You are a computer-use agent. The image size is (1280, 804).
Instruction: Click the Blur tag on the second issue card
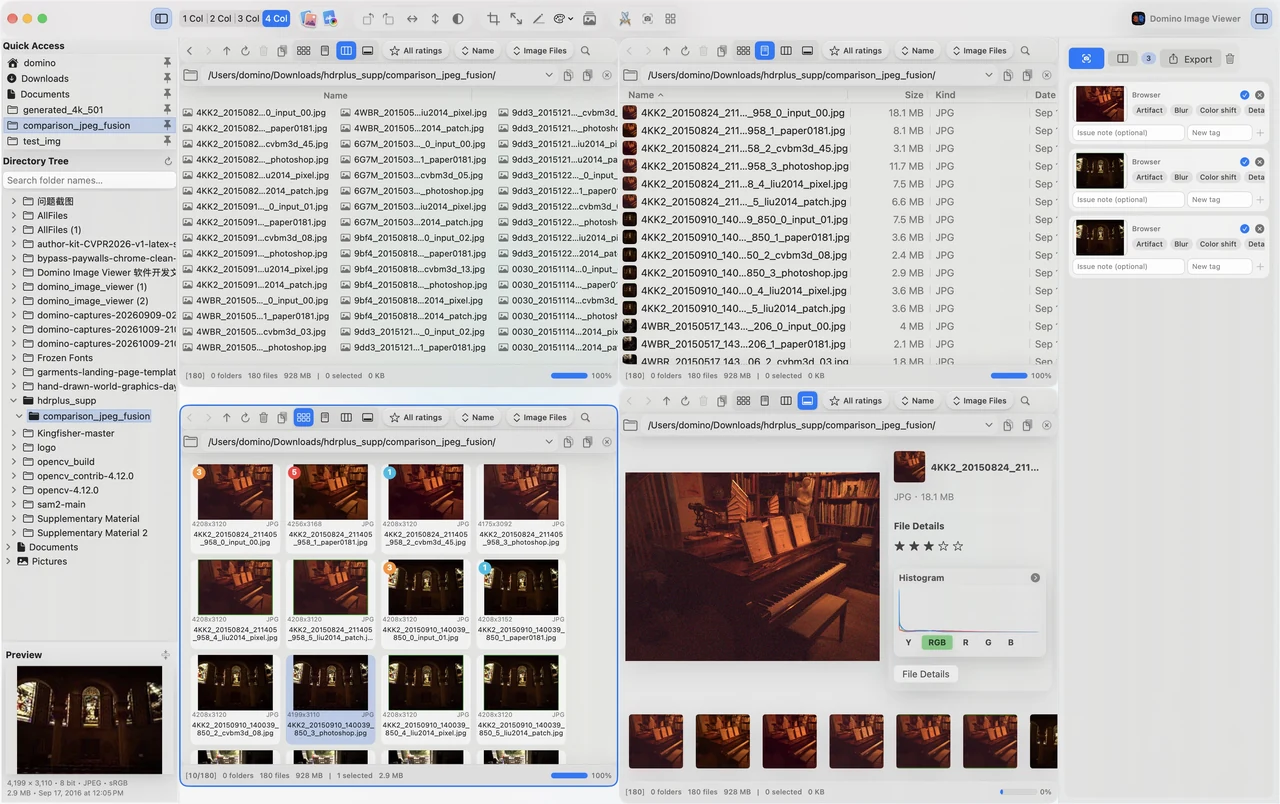click(1181, 177)
